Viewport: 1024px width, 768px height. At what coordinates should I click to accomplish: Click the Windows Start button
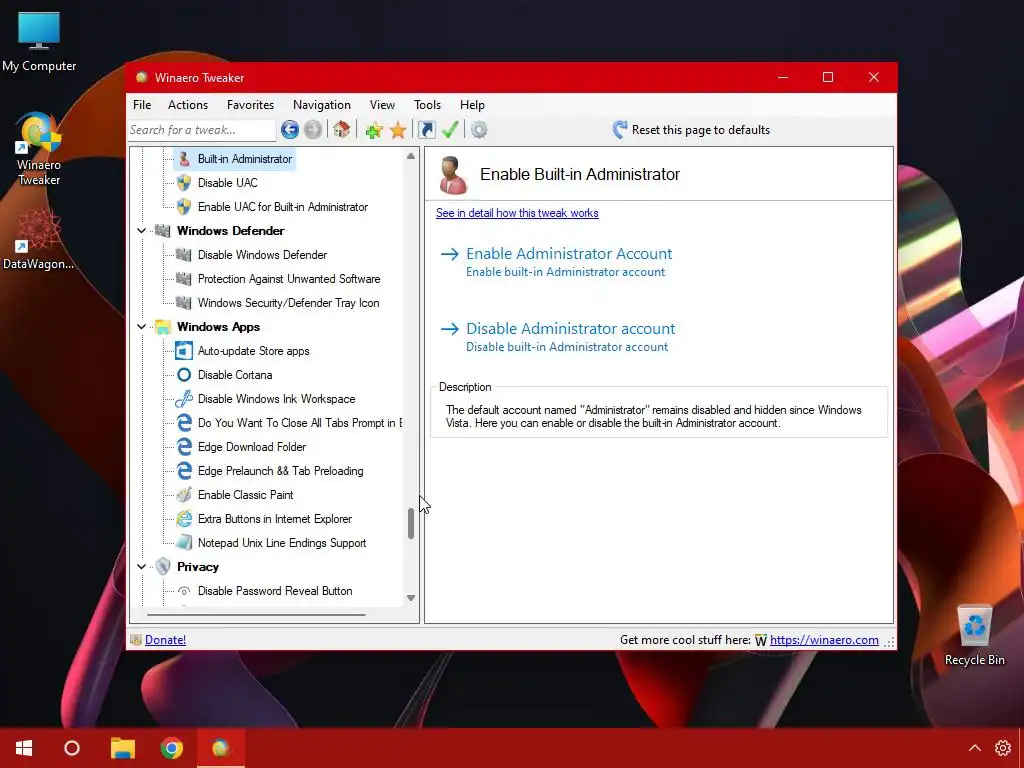(x=24, y=748)
